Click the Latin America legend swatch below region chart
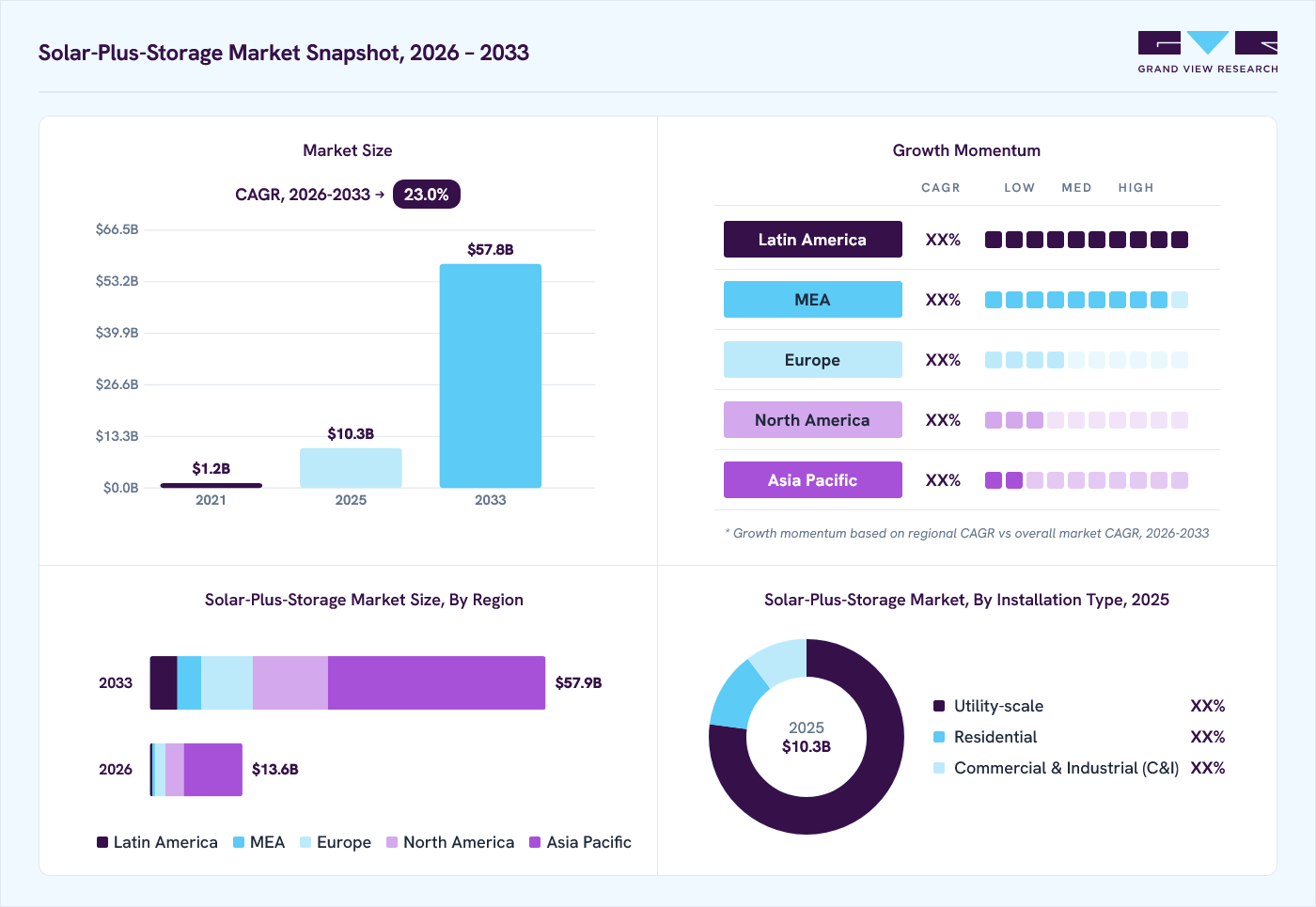 (x=102, y=842)
